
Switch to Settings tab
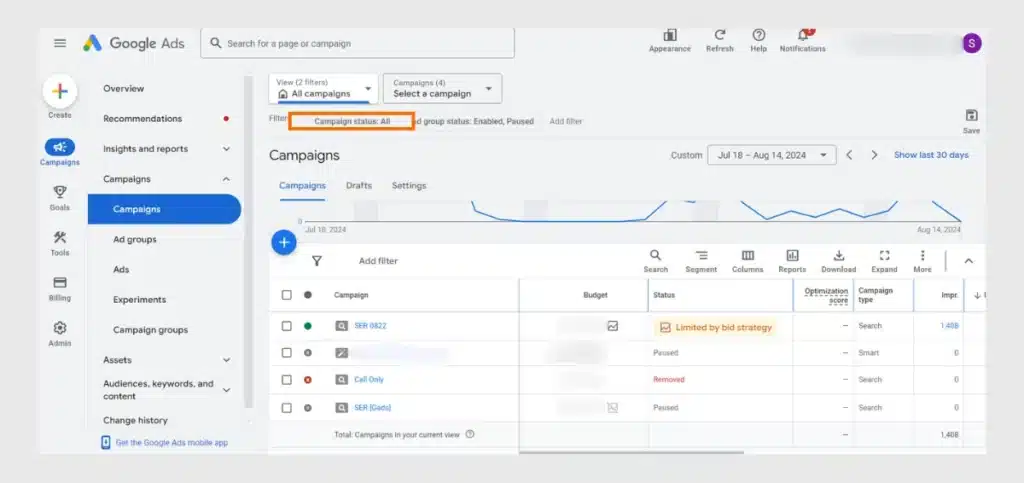pyautogui.click(x=409, y=186)
